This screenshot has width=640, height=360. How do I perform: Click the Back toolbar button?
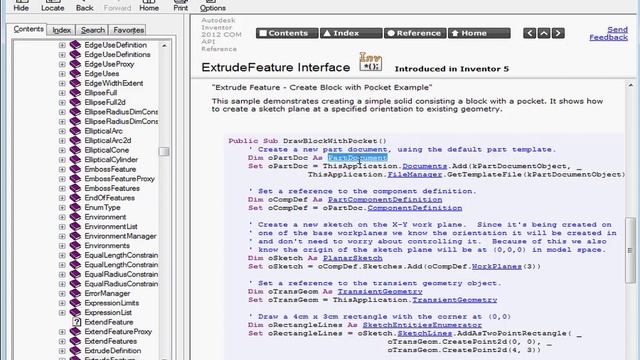[x=84, y=6]
